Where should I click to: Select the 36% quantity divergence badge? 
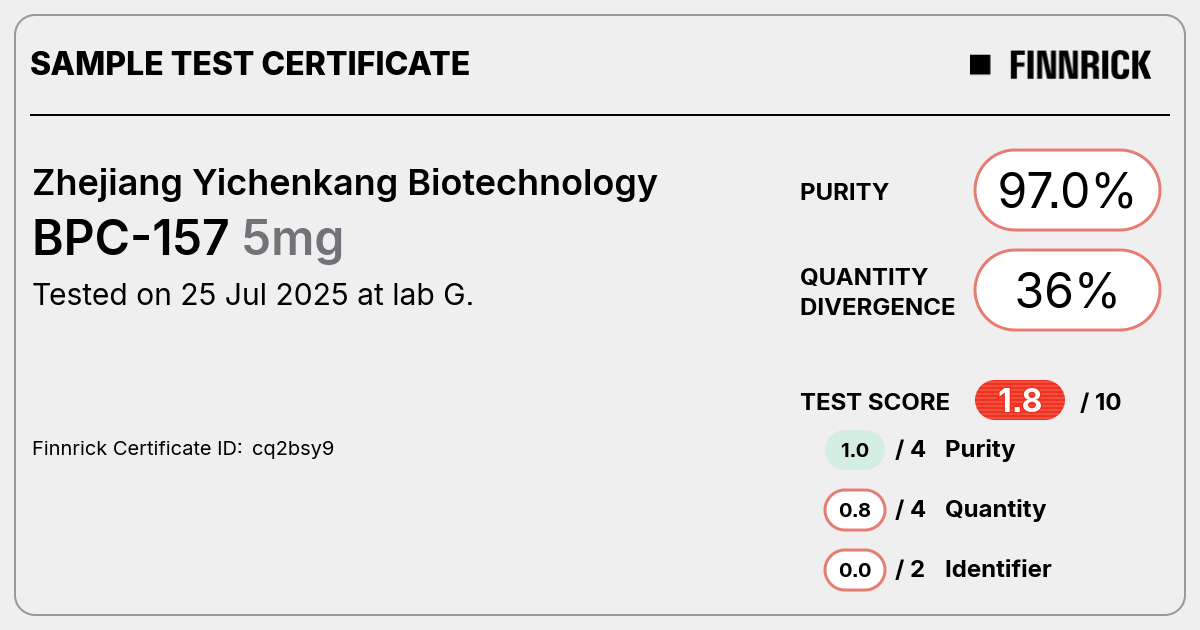coord(1067,290)
